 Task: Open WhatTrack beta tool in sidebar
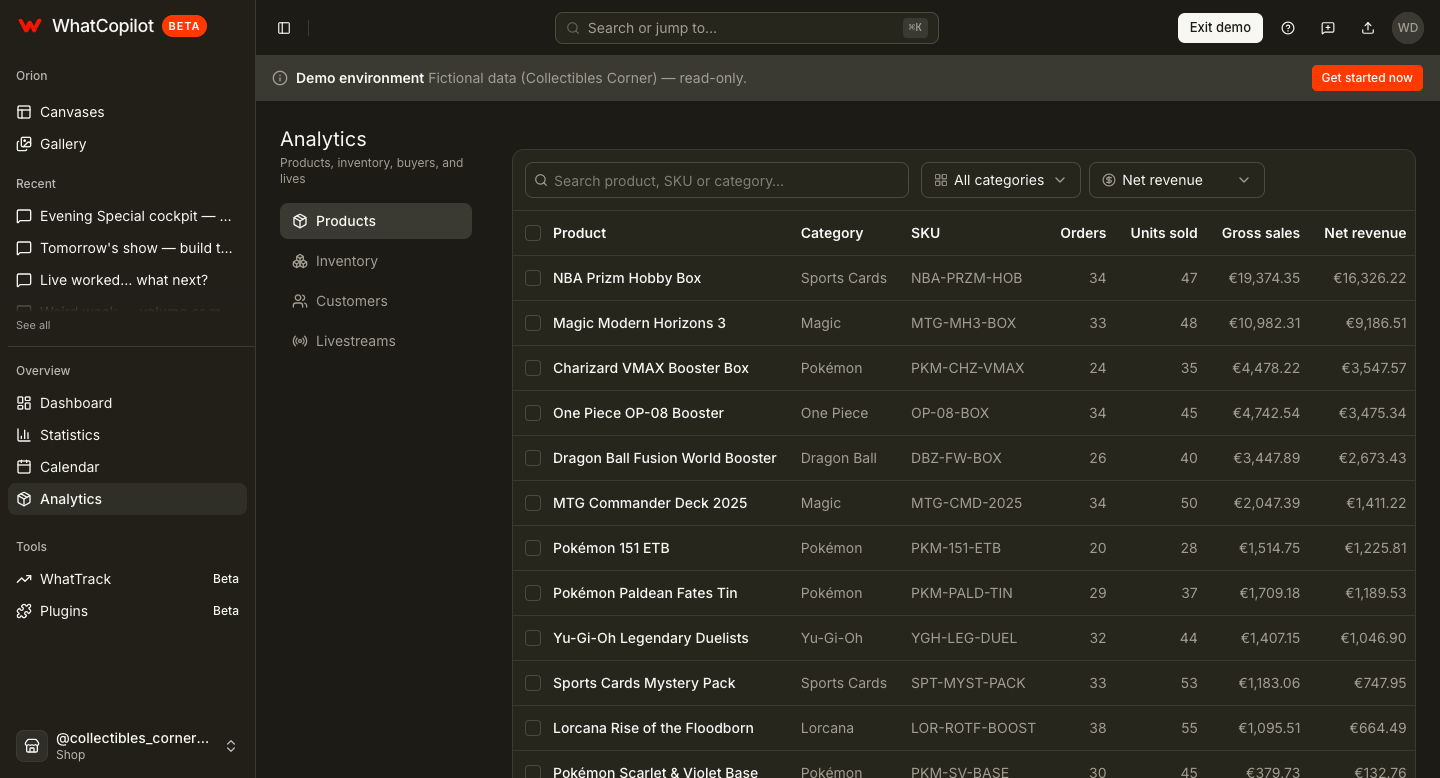tap(128, 579)
